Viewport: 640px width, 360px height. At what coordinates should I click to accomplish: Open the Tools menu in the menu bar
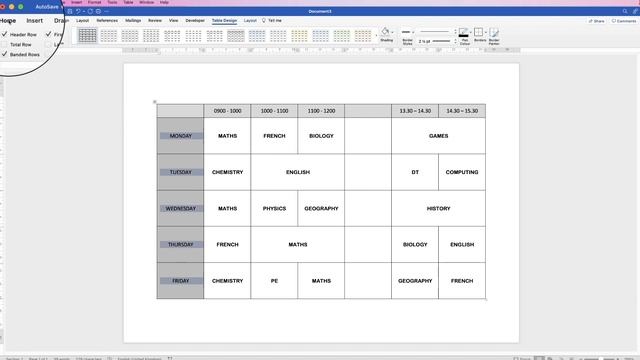[112, 2]
